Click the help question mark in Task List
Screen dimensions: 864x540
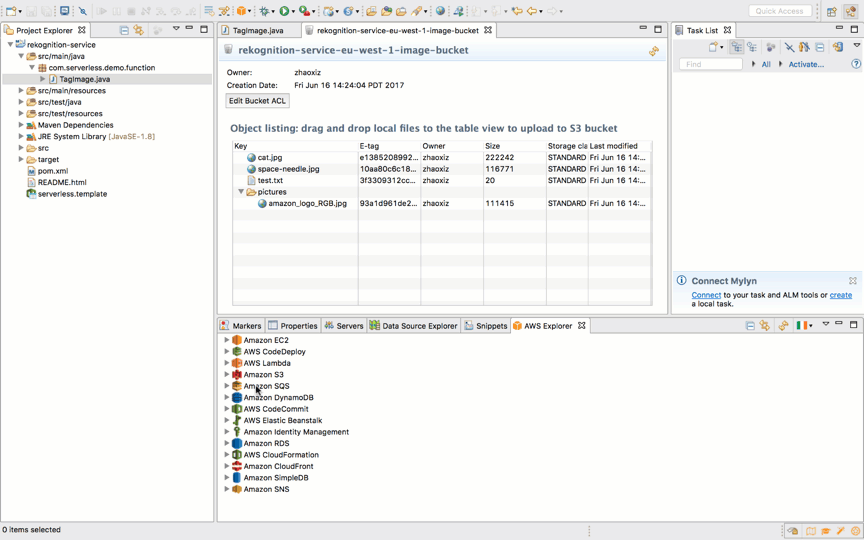(x=856, y=64)
